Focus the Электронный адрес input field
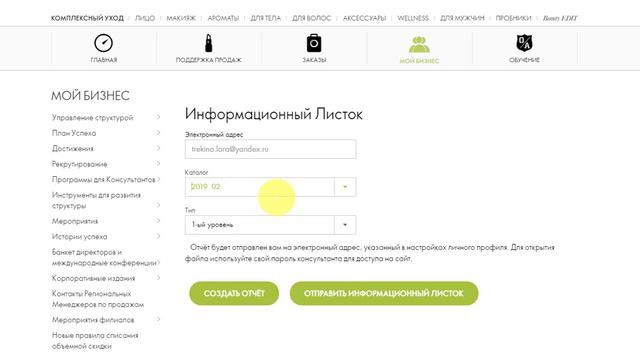 pos(270,149)
